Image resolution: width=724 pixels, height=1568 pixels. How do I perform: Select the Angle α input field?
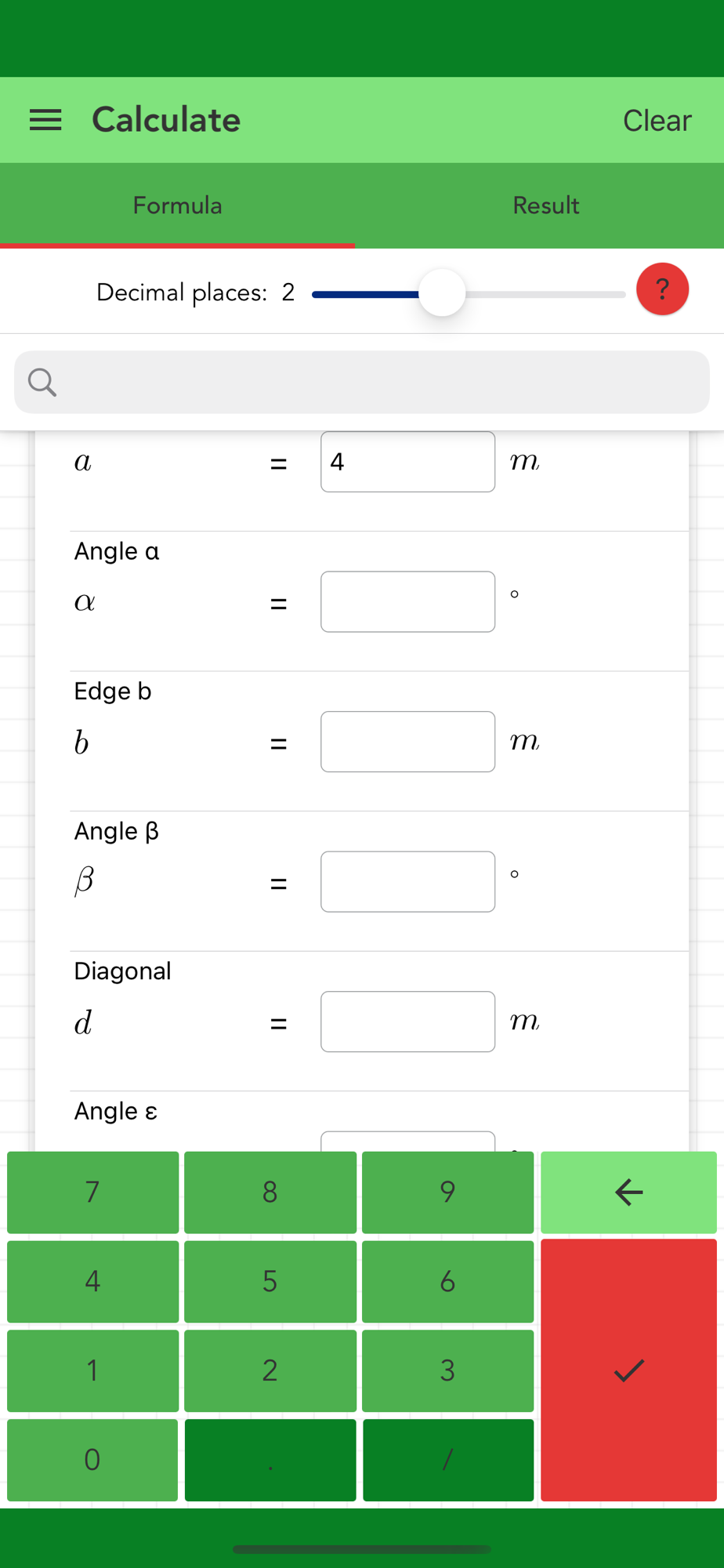407,601
